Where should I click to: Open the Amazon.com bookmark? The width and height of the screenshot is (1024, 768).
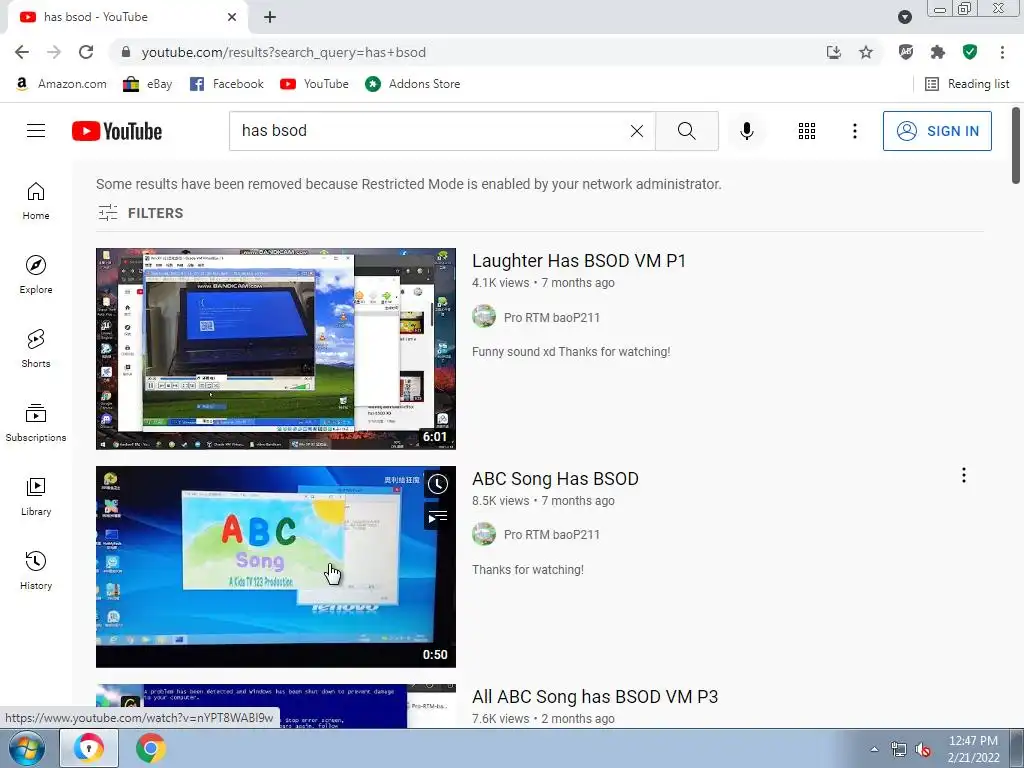pyautogui.click(x=61, y=84)
